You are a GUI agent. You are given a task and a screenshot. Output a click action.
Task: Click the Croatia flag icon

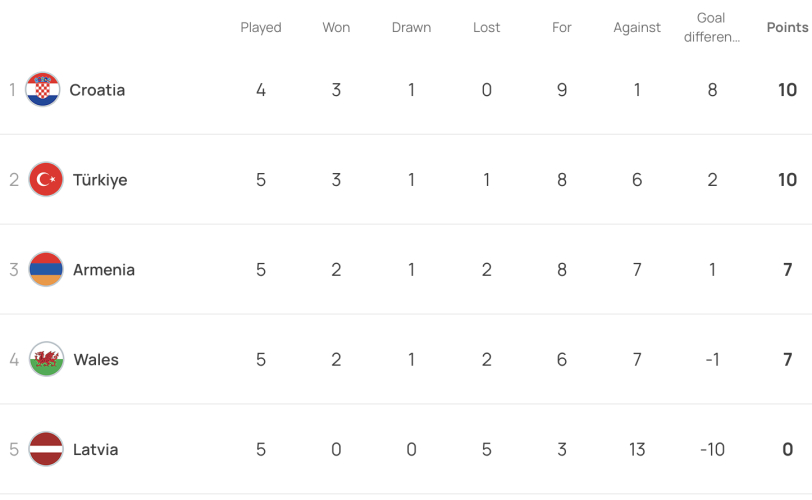click(x=43, y=90)
